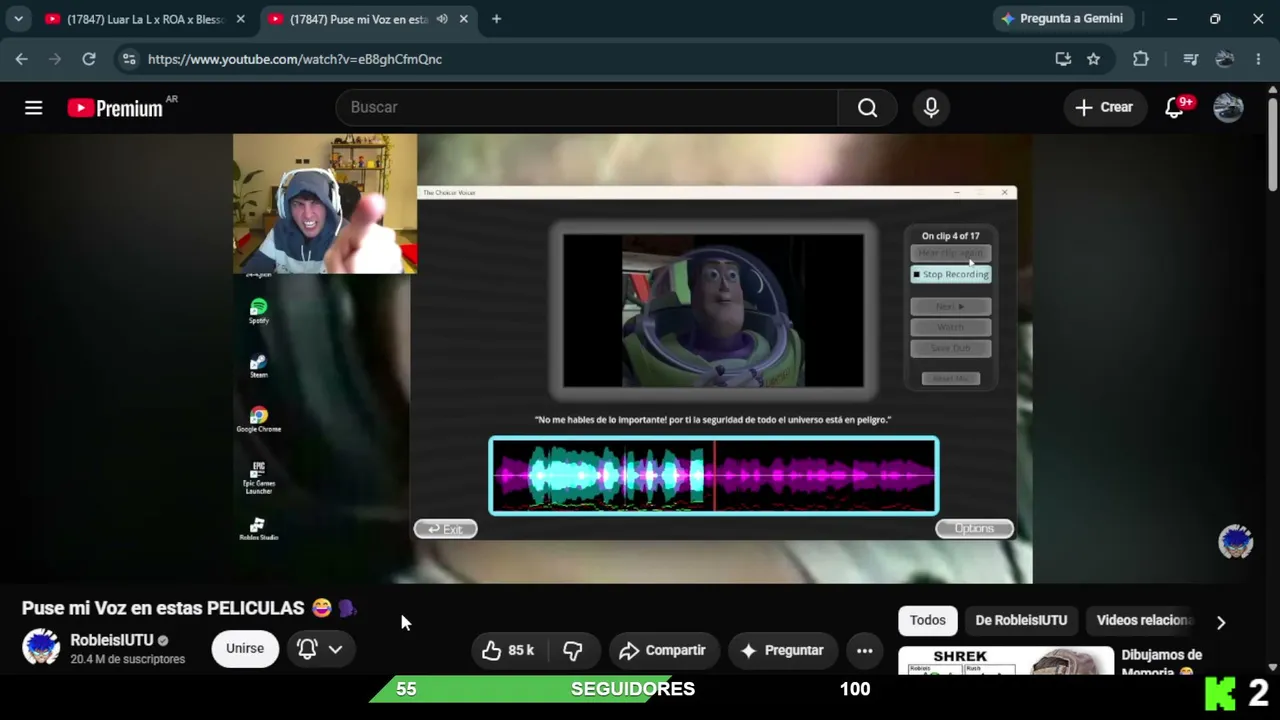The height and width of the screenshot is (720, 1280).
Task: Open the SHREK video thumbnail
Action: point(1006,660)
